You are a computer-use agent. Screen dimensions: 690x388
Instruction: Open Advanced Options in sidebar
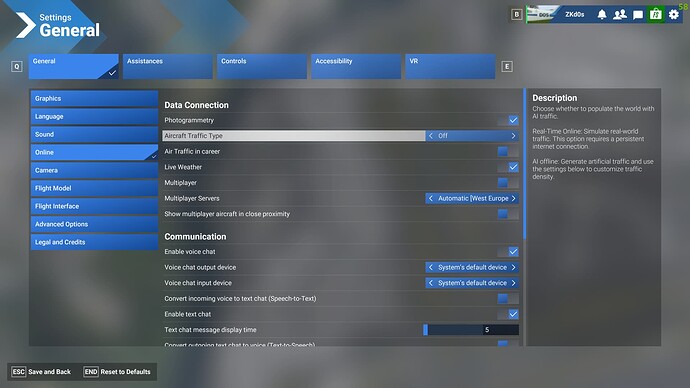[x=94, y=224]
